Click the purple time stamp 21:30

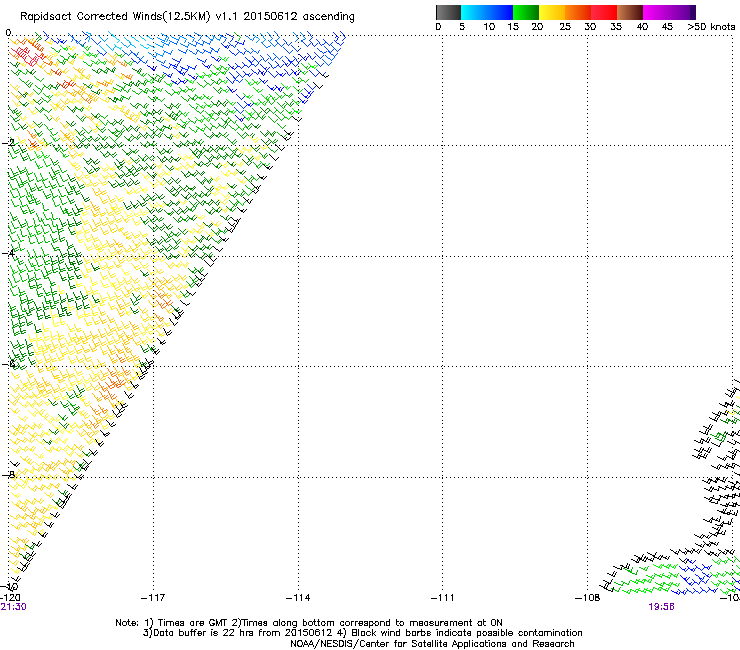click(x=14, y=607)
